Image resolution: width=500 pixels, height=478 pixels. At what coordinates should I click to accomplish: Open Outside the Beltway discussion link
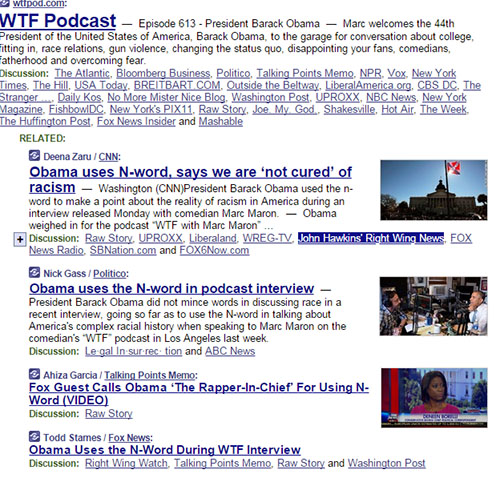273,85
